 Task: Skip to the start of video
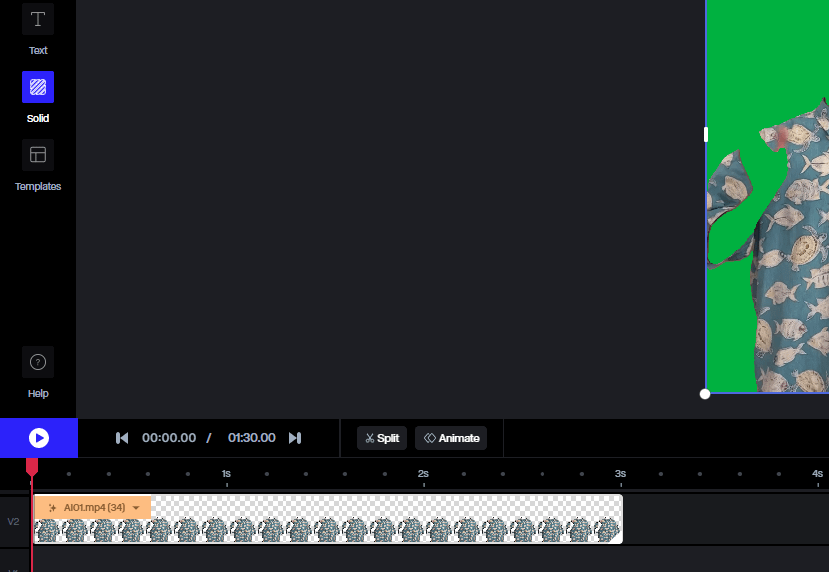click(x=122, y=438)
